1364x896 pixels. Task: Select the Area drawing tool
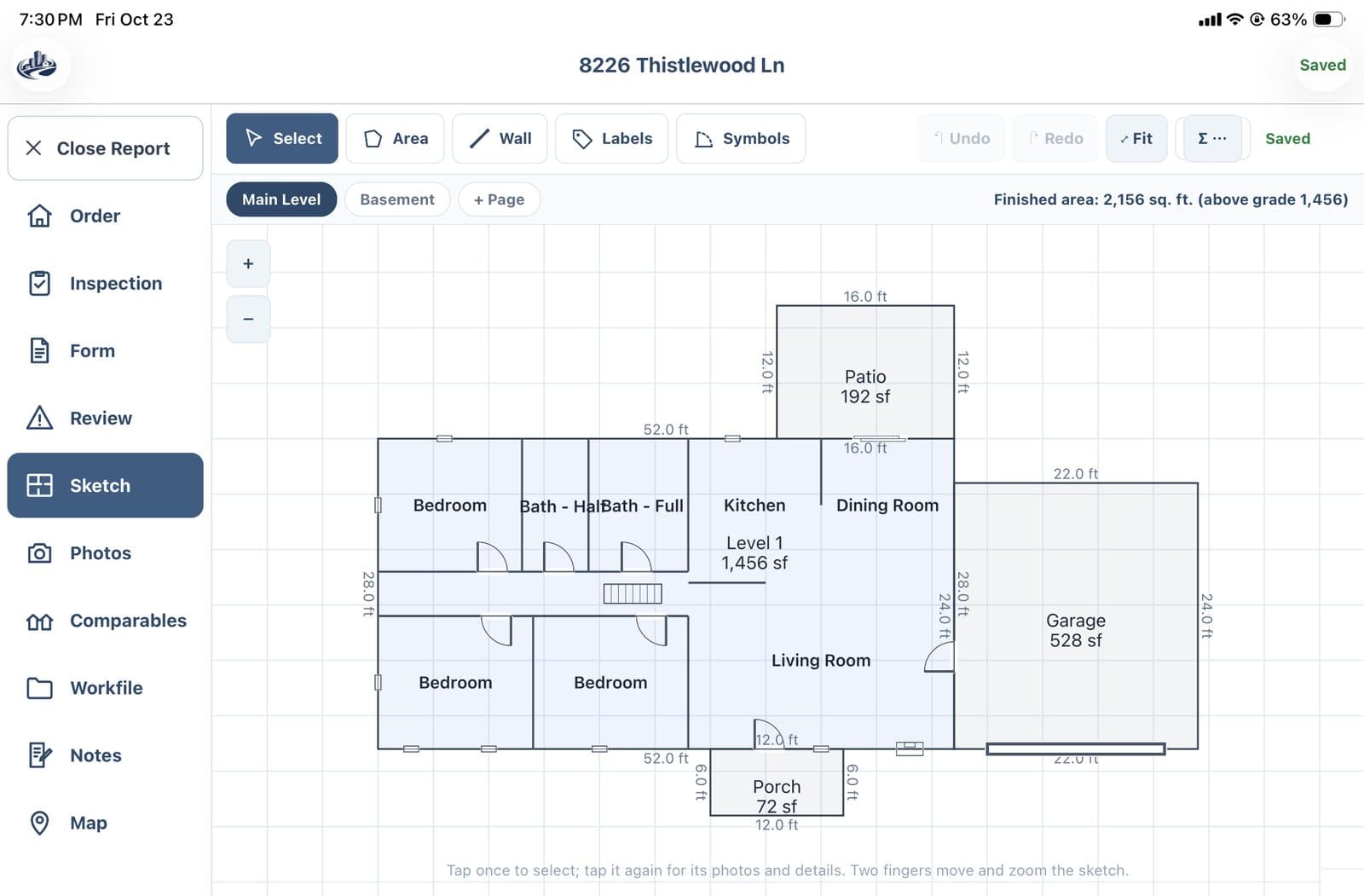point(395,138)
